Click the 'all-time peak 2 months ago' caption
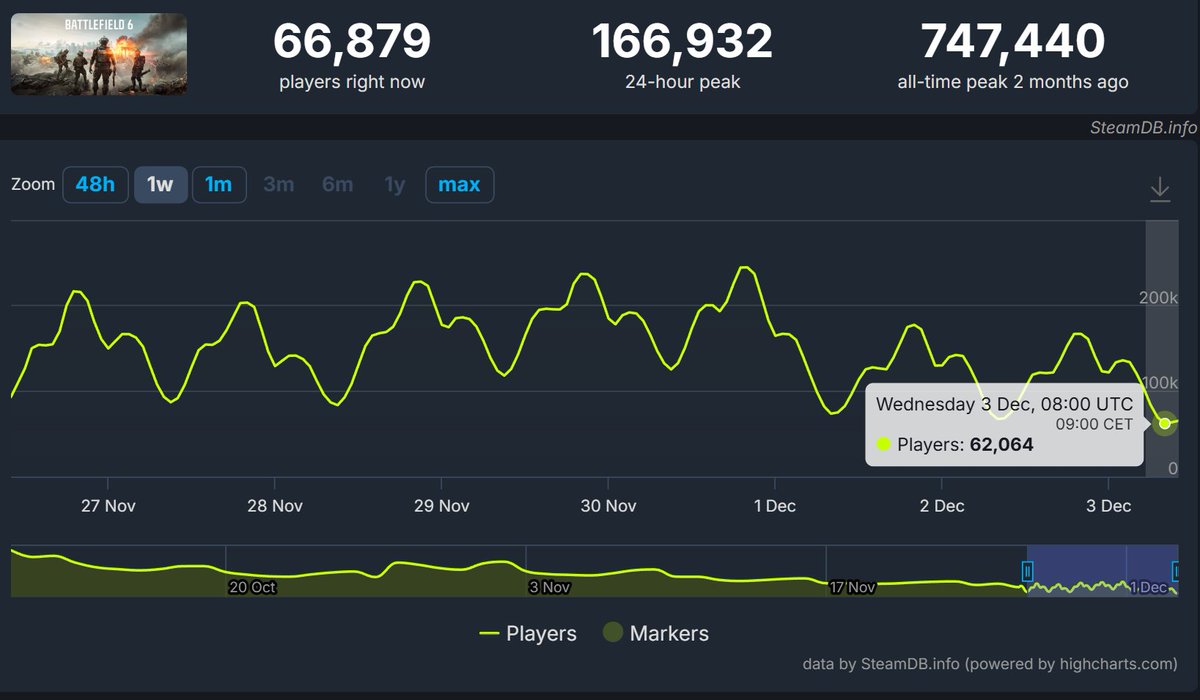 1013,82
